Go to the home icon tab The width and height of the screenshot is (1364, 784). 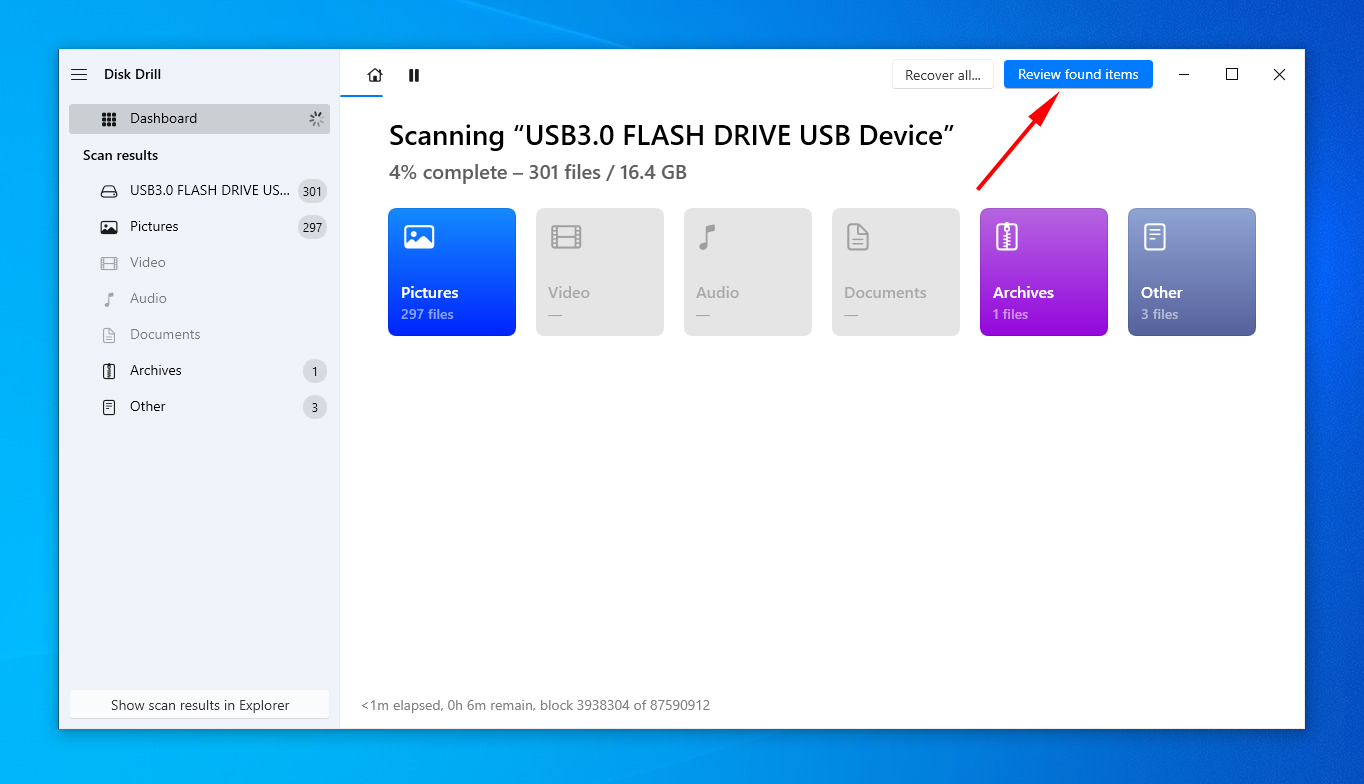pos(375,75)
